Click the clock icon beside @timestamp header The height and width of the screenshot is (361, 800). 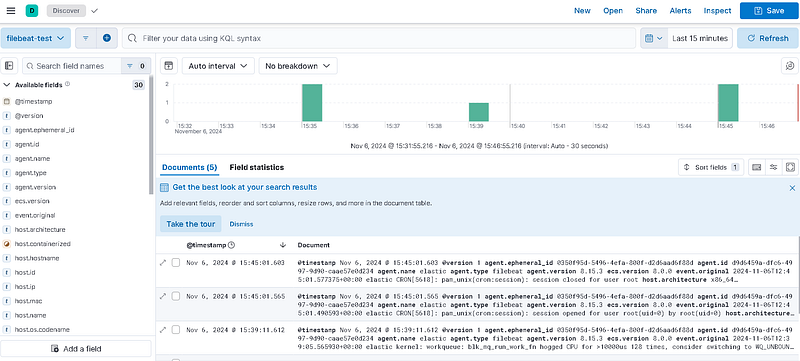pyautogui.click(x=231, y=245)
